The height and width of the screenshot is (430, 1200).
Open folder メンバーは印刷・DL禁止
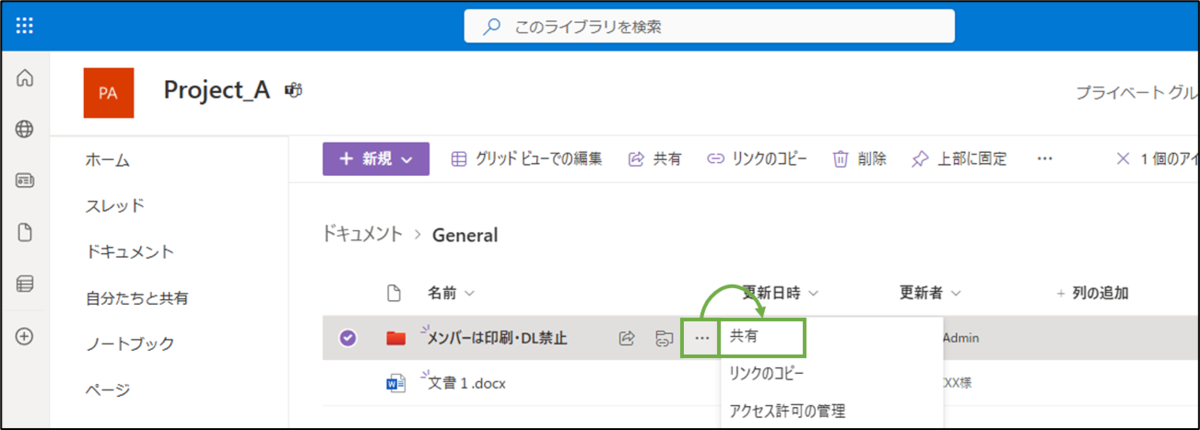click(497, 338)
